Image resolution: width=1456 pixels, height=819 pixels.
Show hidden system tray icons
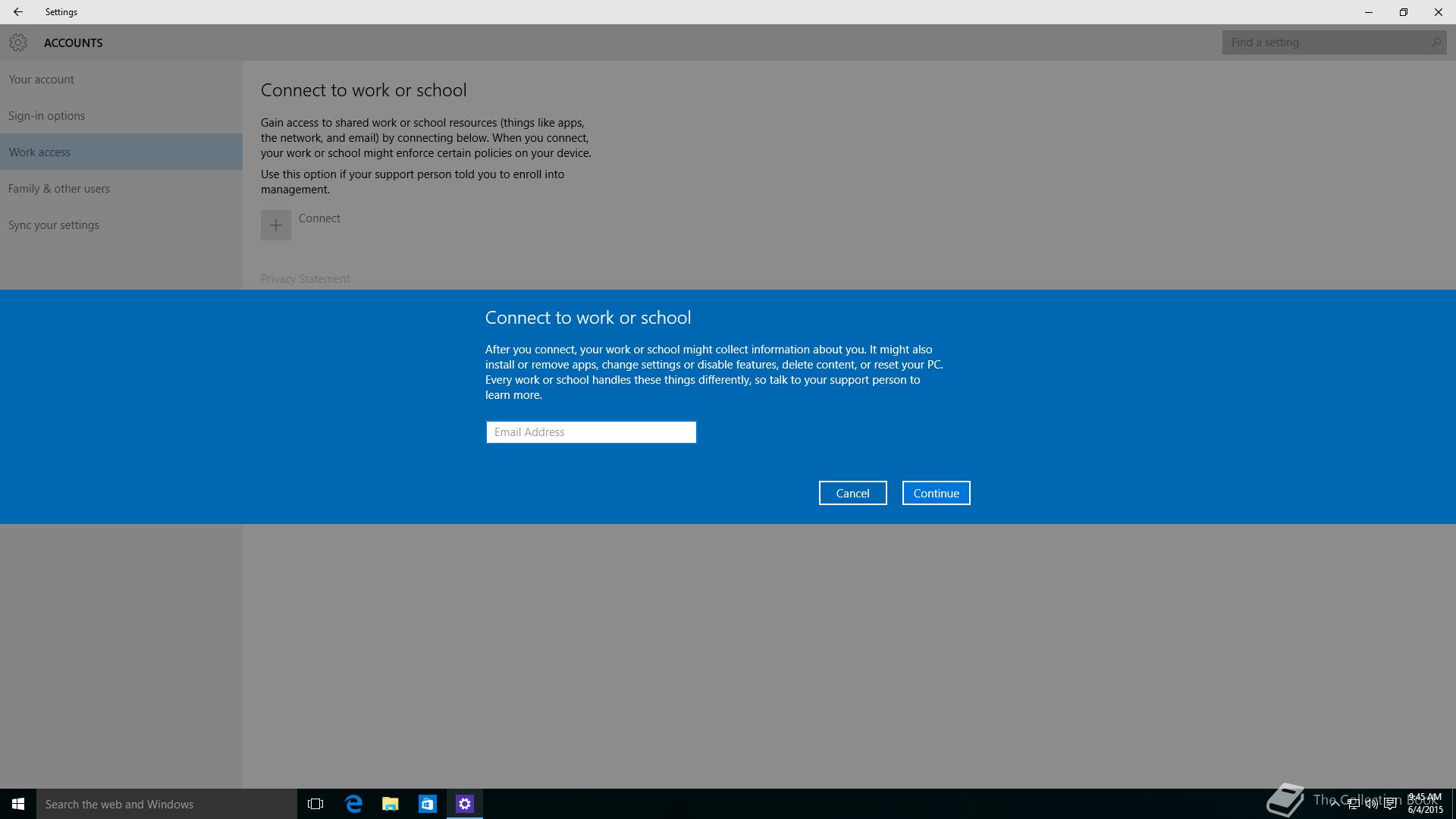click(x=1335, y=804)
